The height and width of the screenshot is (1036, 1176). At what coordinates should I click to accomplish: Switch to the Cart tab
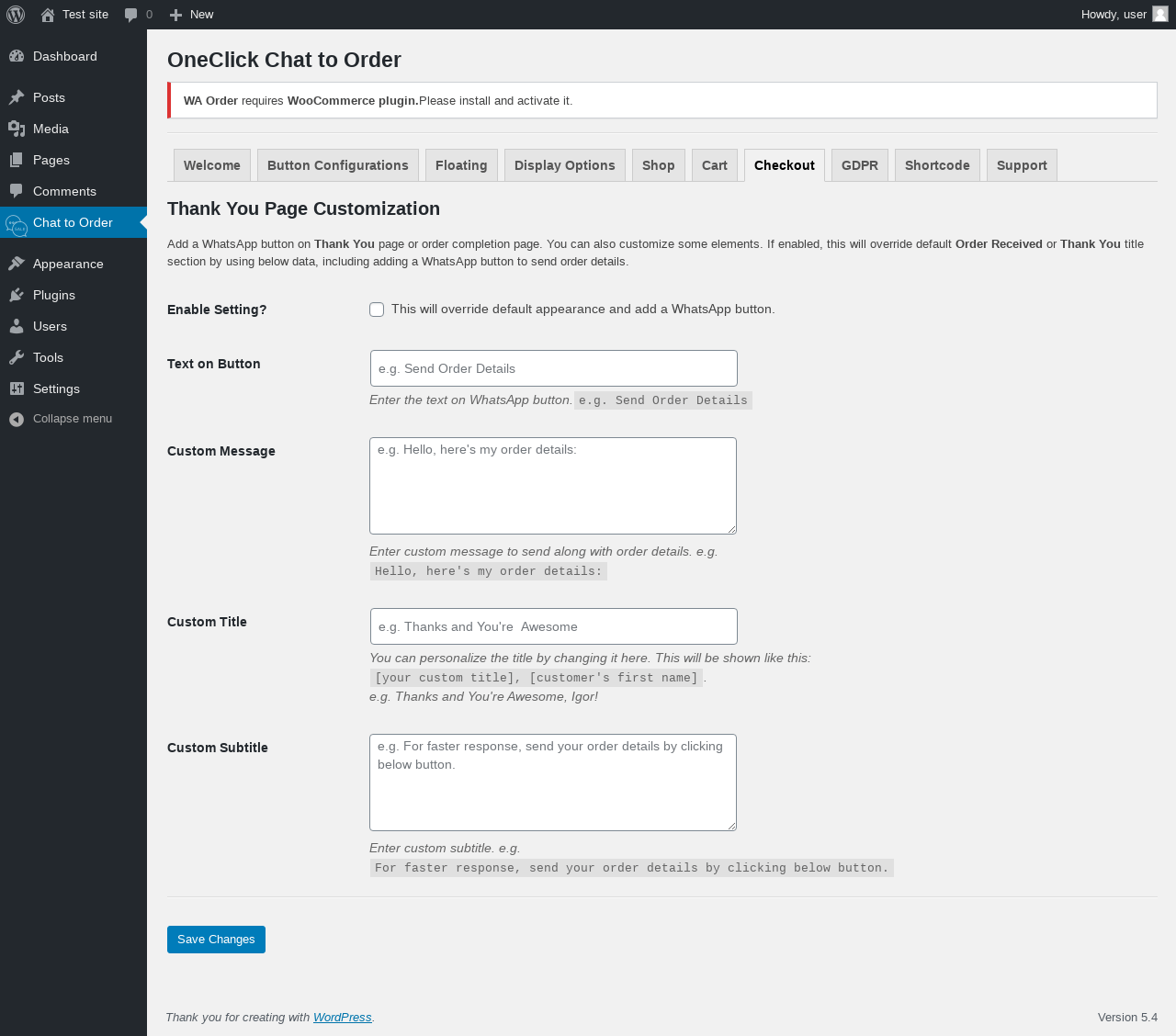715,165
